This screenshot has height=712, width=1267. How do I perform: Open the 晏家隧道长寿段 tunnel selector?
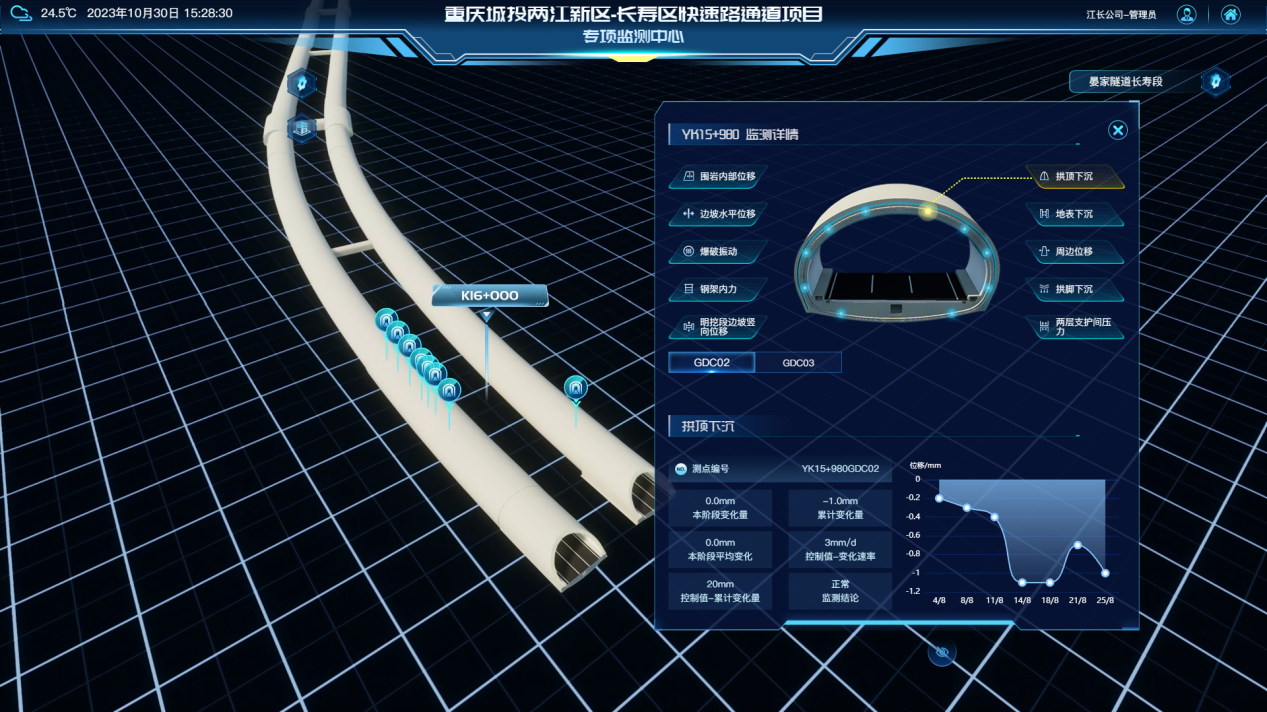click(1134, 82)
